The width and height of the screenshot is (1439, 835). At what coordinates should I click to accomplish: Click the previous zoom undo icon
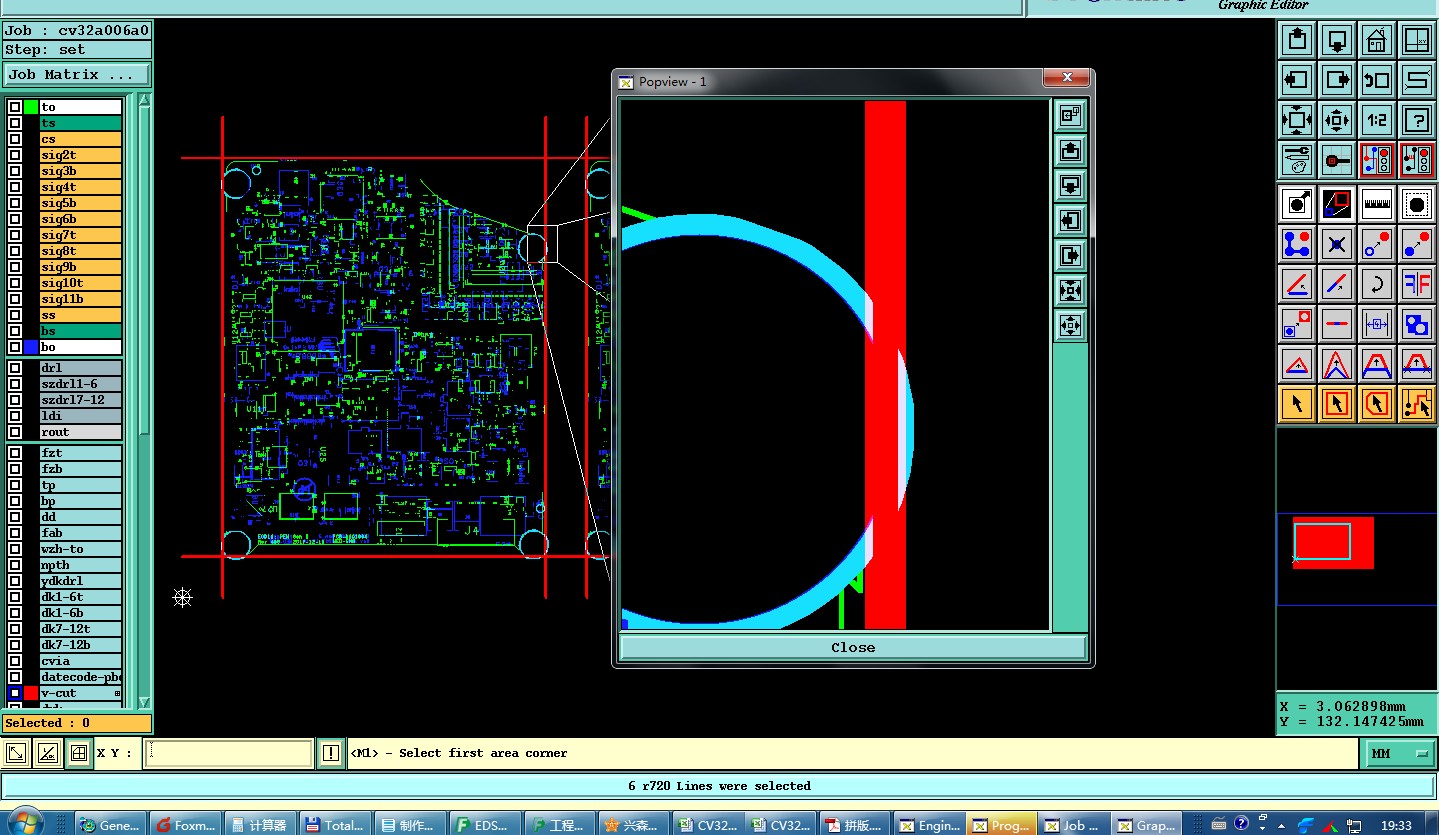point(1377,80)
